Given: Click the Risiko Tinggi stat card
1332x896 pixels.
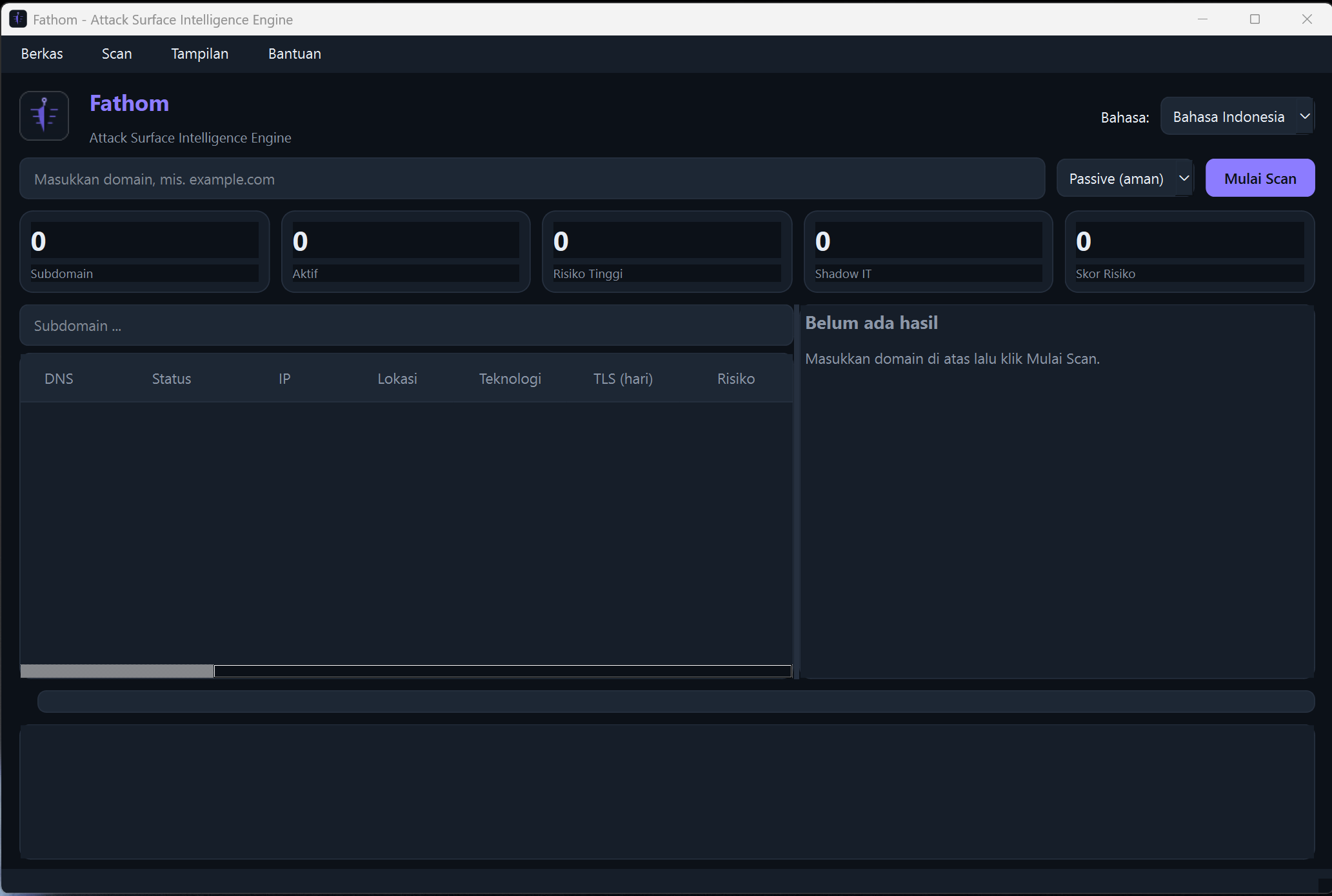Looking at the screenshot, I should pyautogui.click(x=667, y=252).
